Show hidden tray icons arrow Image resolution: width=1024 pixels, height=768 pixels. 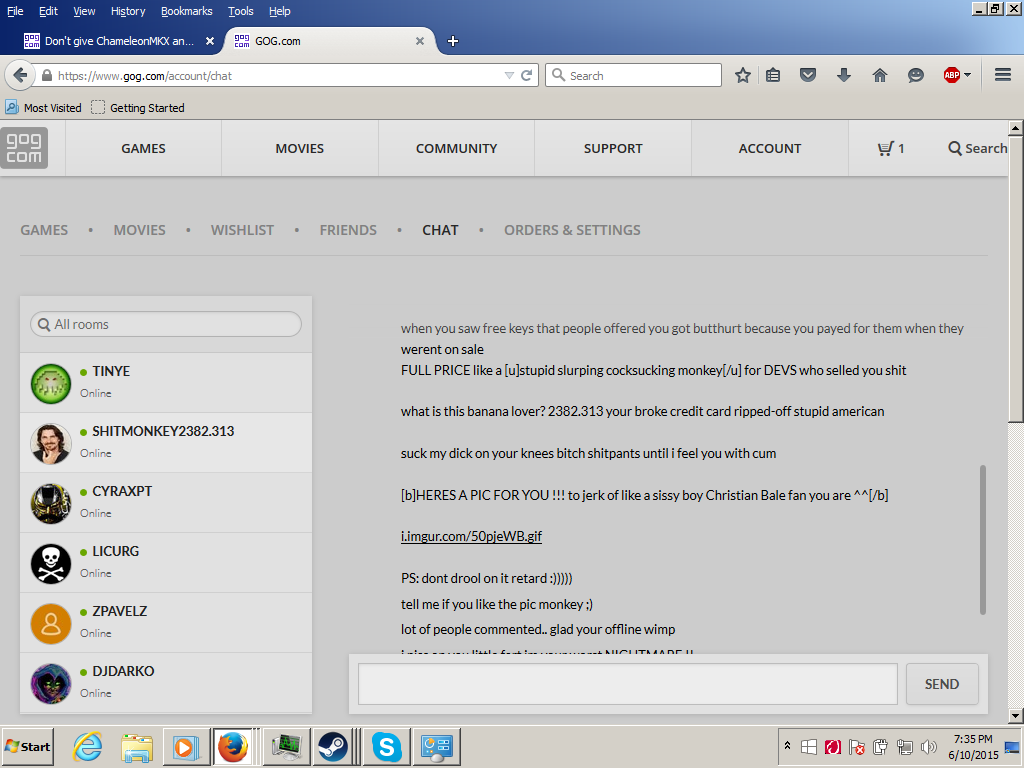tap(787, 746)
